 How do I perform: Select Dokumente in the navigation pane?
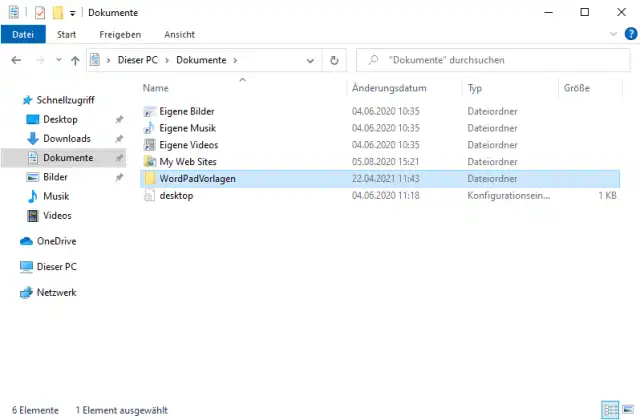[63, 158]
